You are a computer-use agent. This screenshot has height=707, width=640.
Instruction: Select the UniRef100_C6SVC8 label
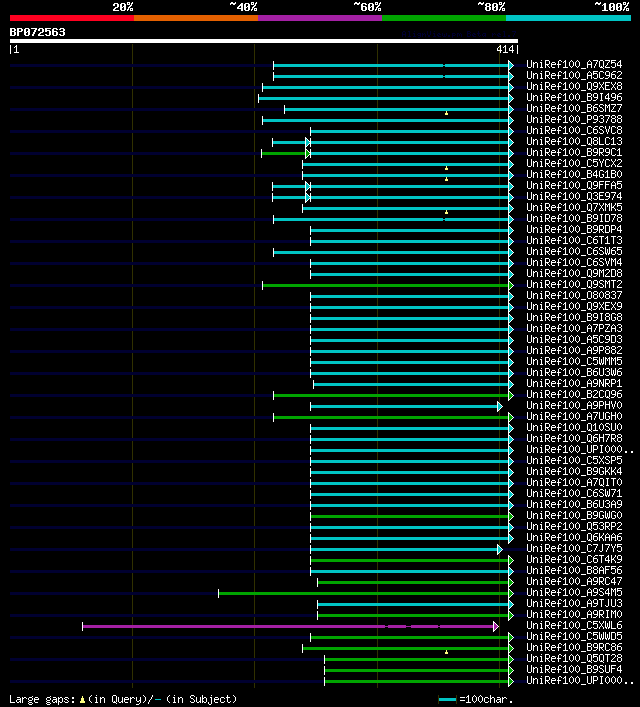[x=574, y=130]
